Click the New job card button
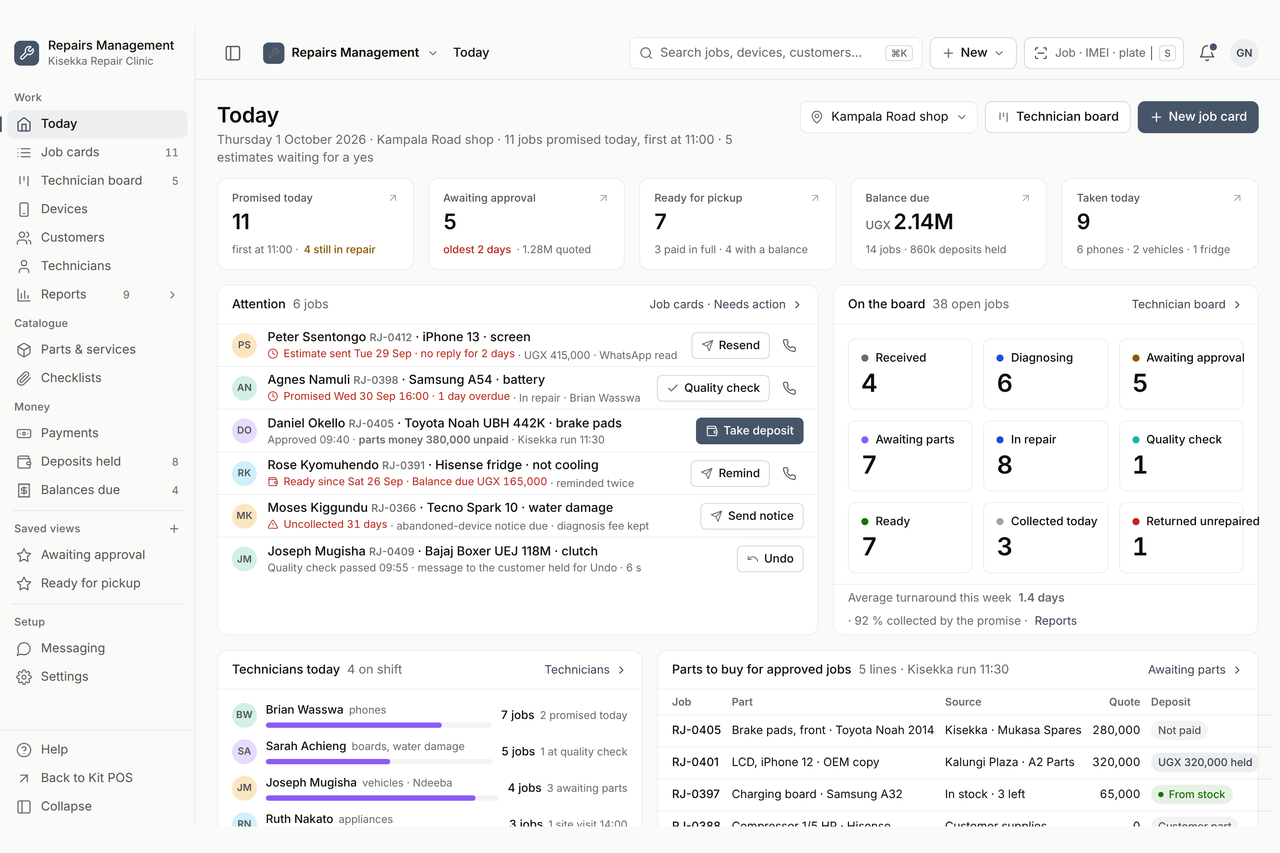Image resolution: width=1280 pixels, height=853 pixels. coord(1198,117)
